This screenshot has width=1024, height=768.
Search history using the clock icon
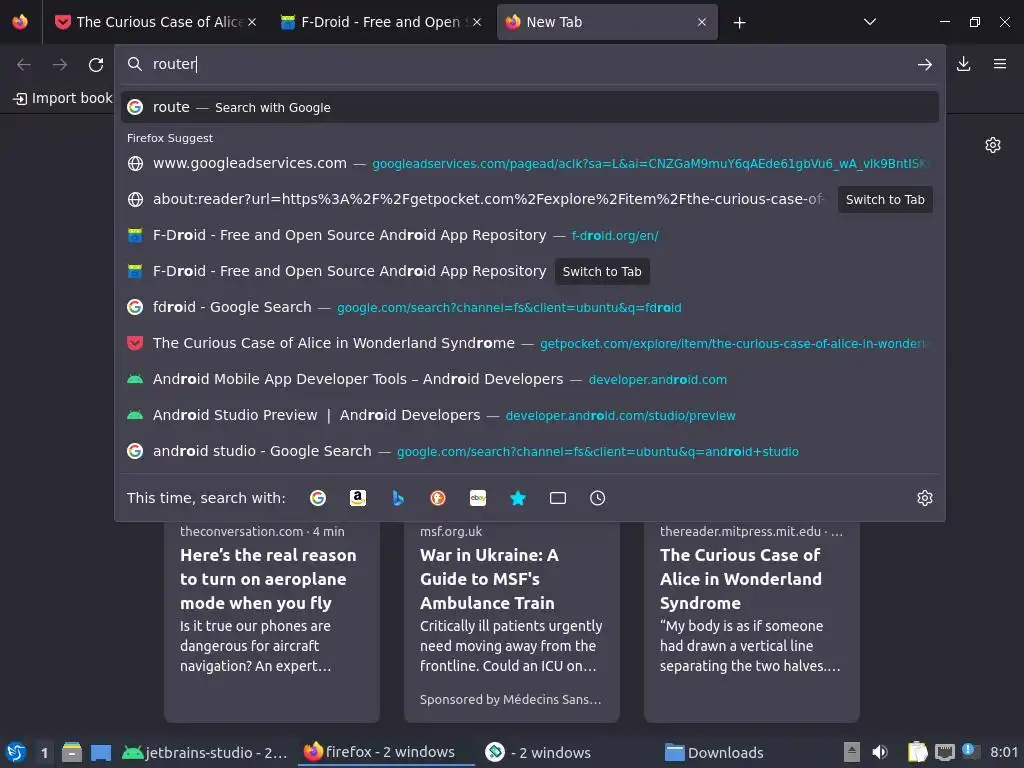[x=598, y=498]
